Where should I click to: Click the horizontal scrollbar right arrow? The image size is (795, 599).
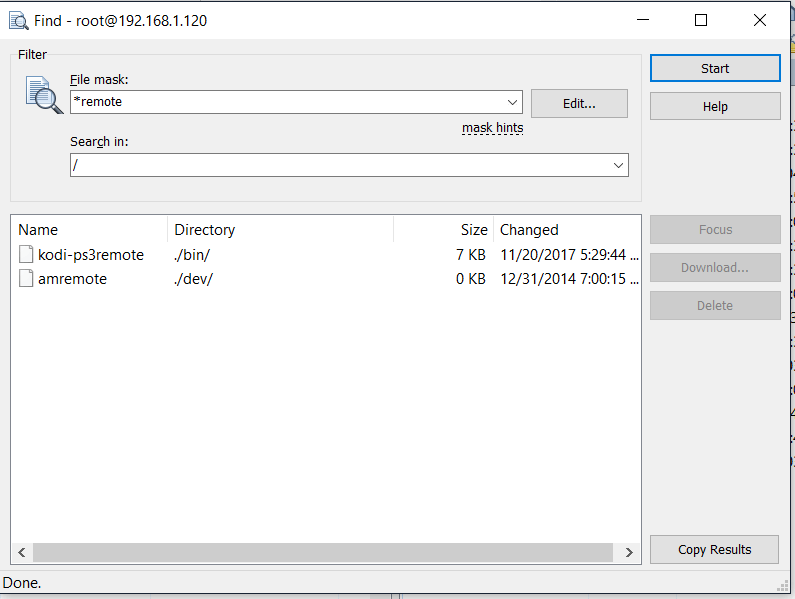click(629, 552)
